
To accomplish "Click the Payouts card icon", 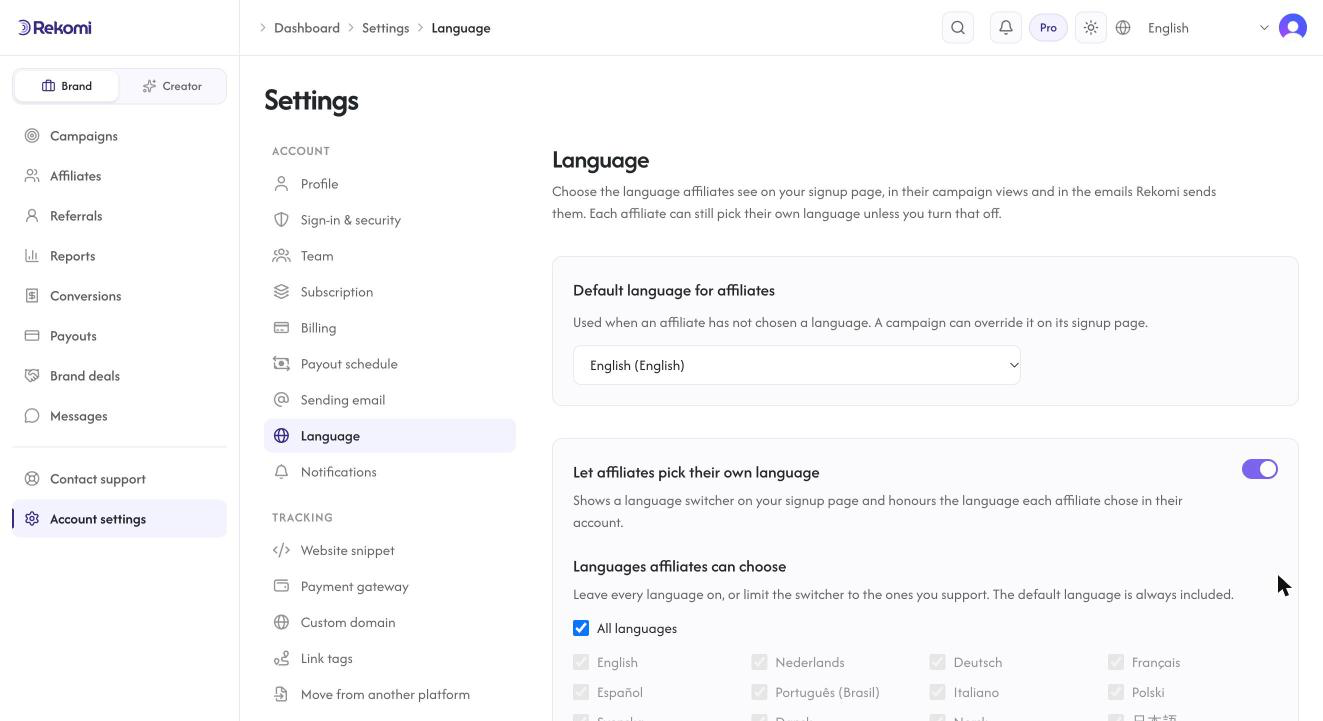I will pyautogui.click(x=32, y=336).
